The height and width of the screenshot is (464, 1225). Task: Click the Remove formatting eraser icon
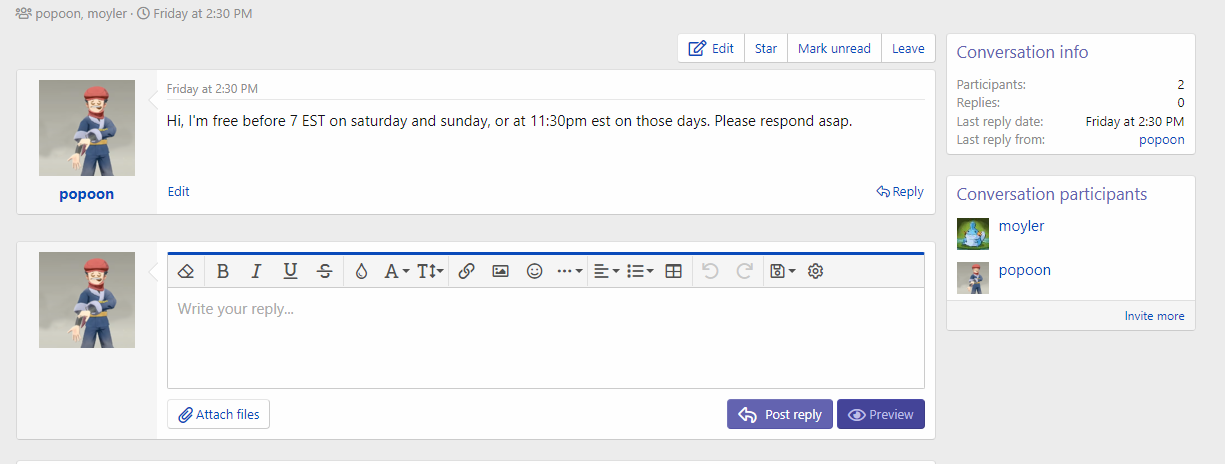186,271
